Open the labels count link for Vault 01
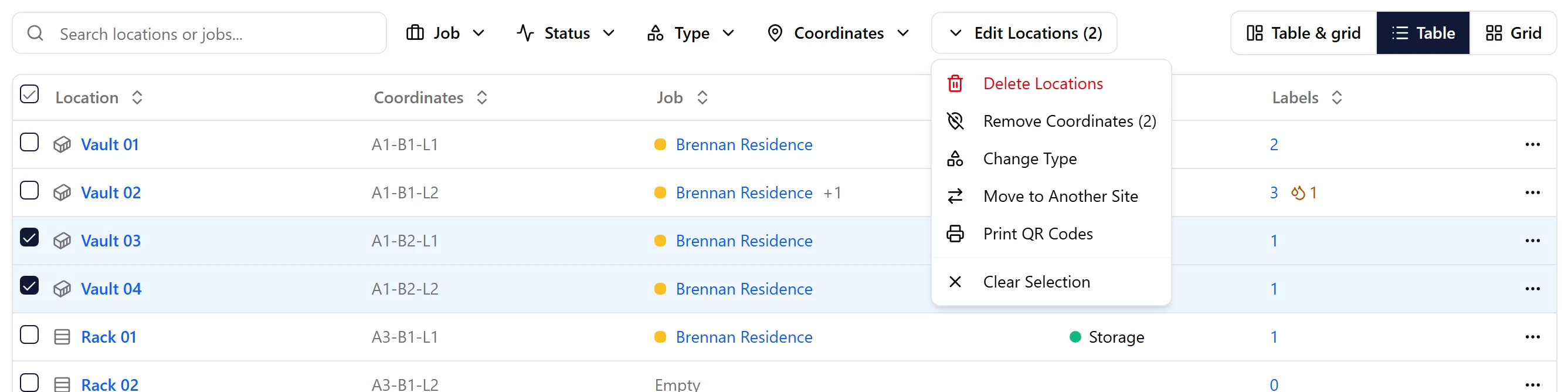 (1274, 145)
